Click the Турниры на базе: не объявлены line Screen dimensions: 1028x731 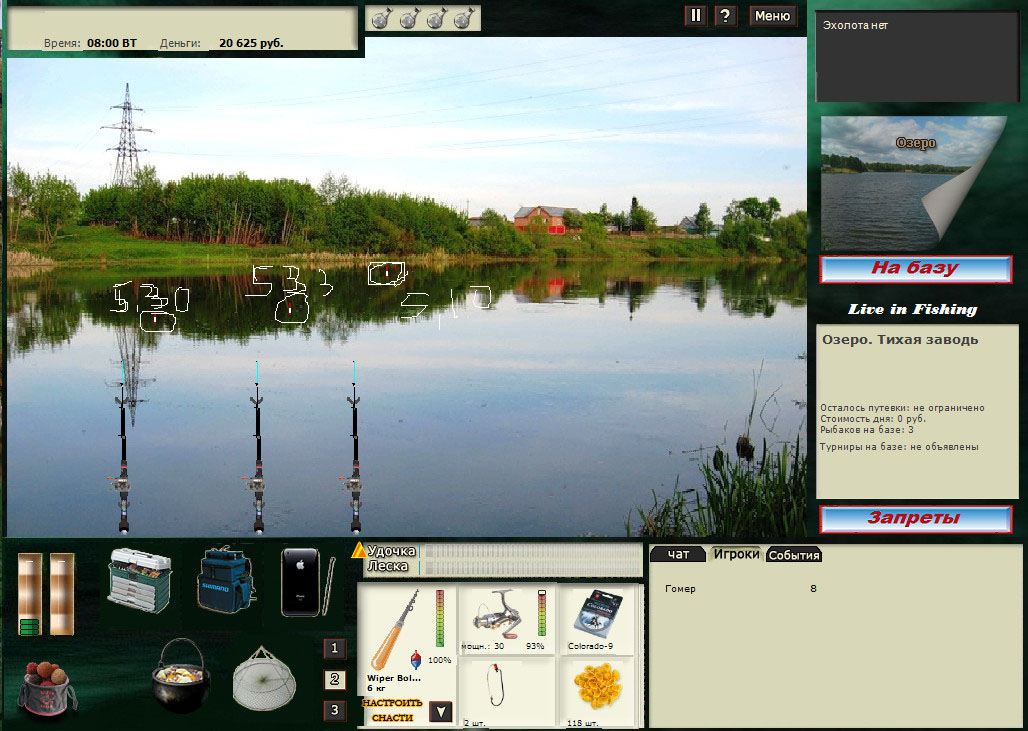pos(899,446)
